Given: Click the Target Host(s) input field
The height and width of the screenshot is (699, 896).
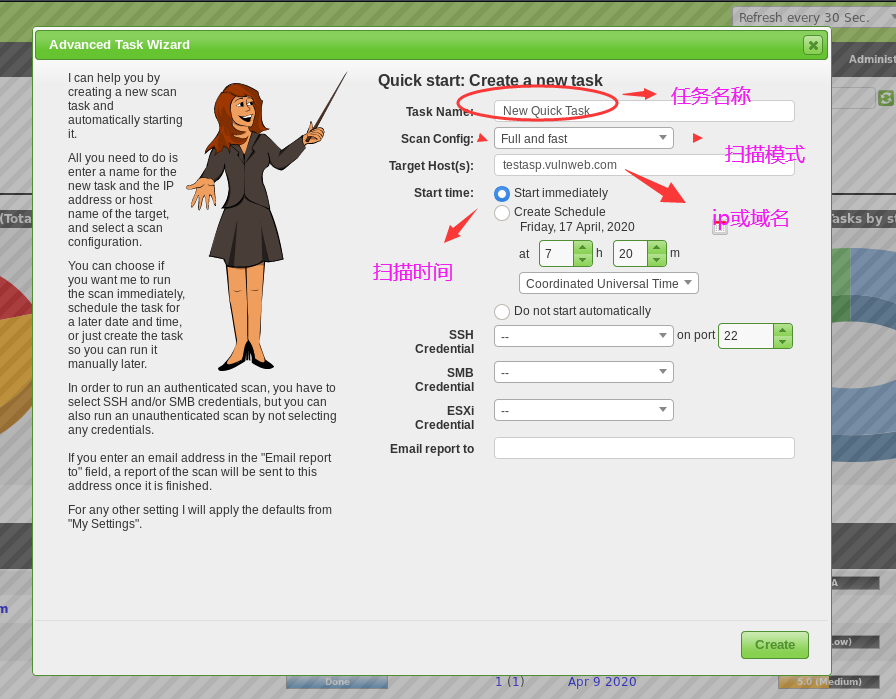Looking at the screenshot, I should [x=644, y=165].
